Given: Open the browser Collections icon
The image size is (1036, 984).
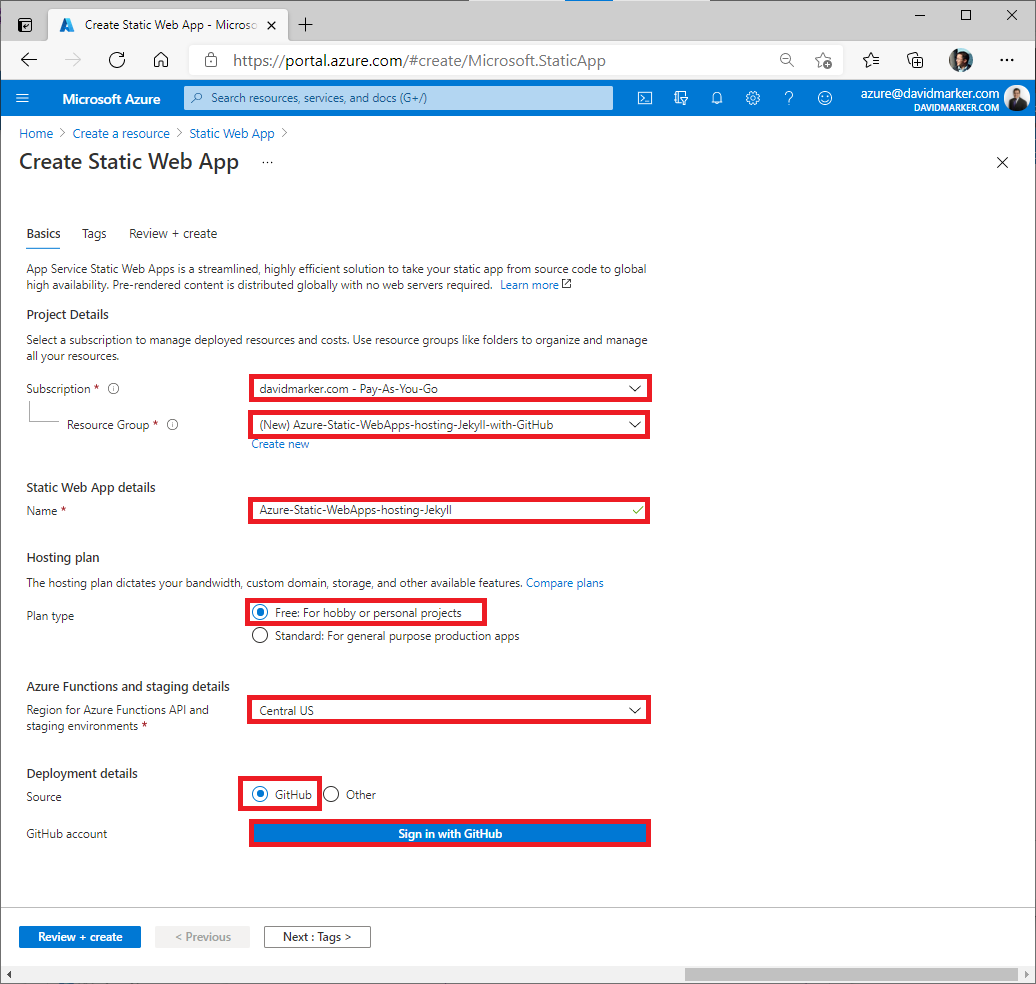Looking at the screenshot, I should click(915, 60).
